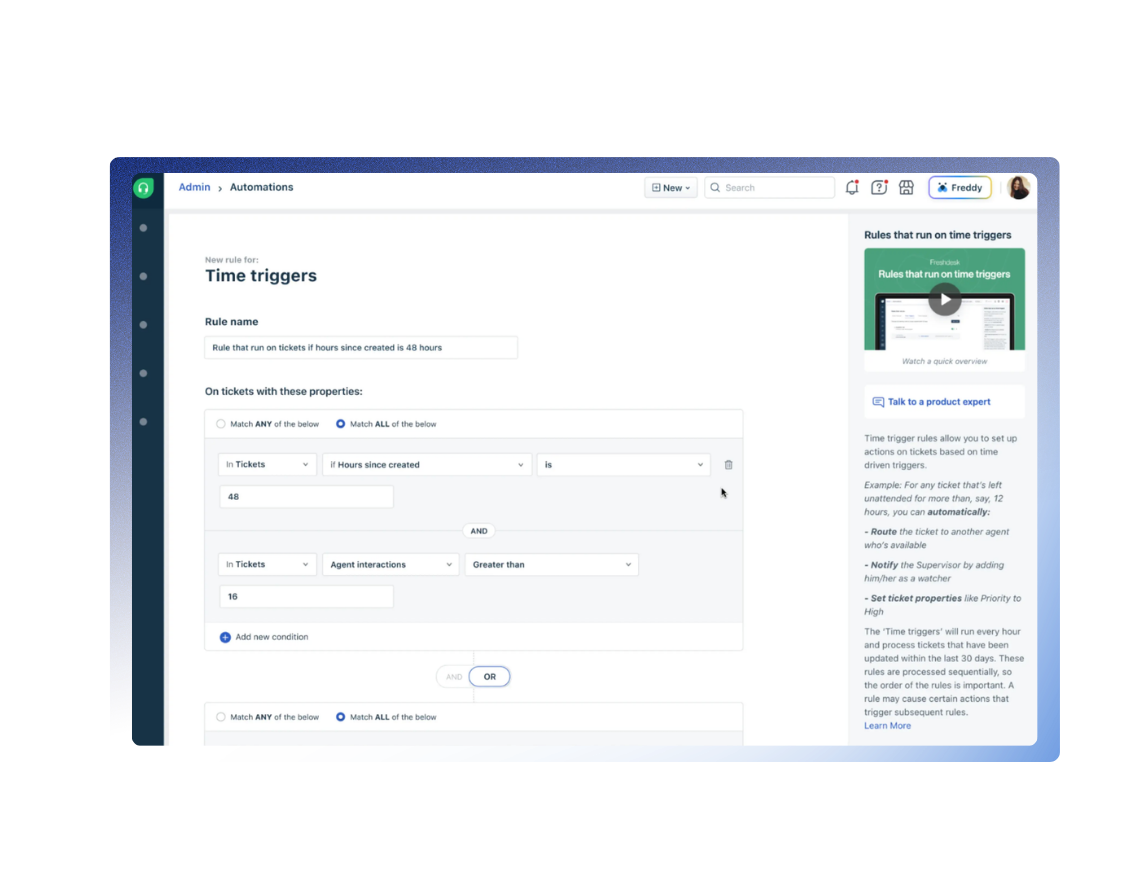Delete the Hours since created condition
1128x888 pixels.
point(728,465)
